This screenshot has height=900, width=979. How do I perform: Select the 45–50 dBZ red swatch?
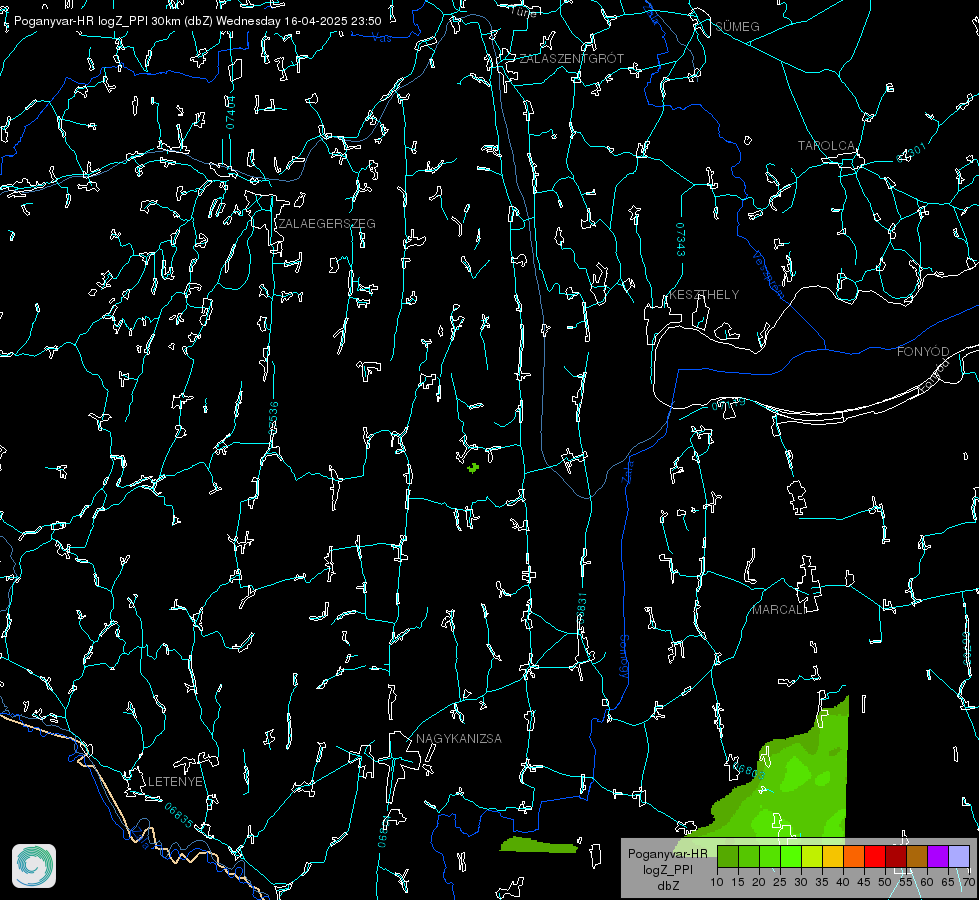(x=875, y=856)
